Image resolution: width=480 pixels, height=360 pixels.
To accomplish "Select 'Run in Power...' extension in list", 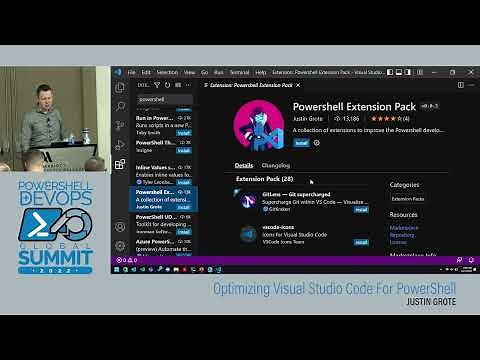I will tap(163, 125).
